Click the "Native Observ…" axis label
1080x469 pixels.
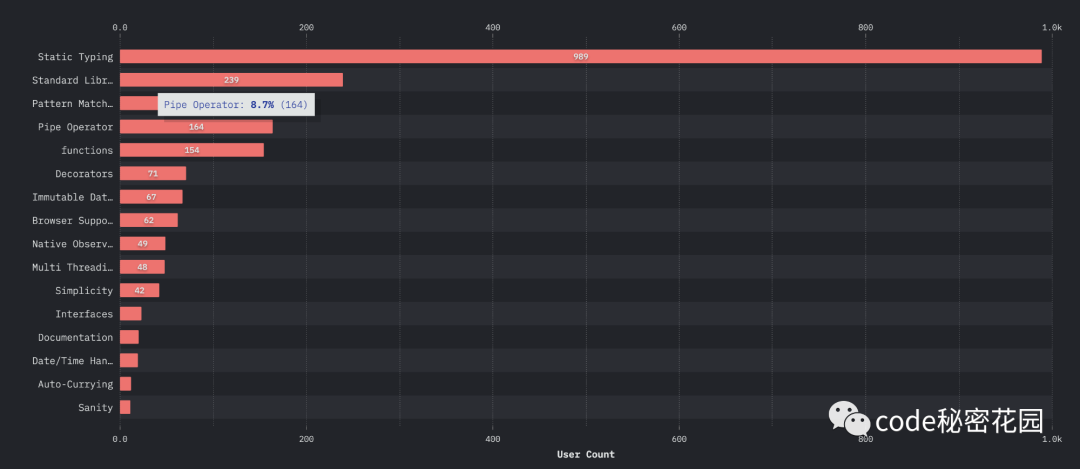click(x=72, y=244)
